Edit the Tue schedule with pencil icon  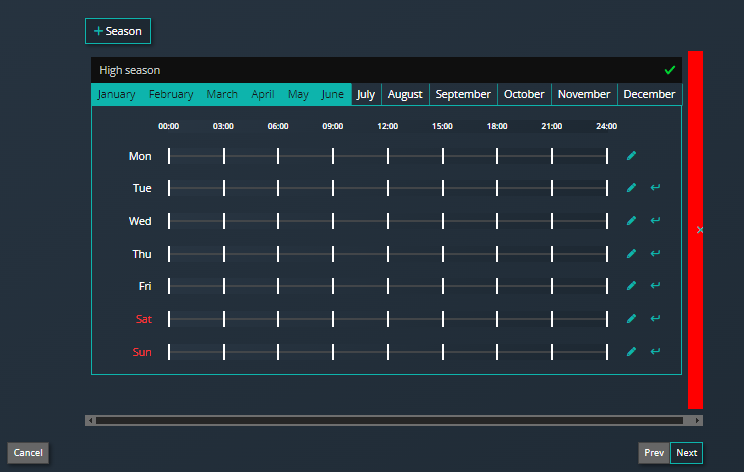coord(631,188)
